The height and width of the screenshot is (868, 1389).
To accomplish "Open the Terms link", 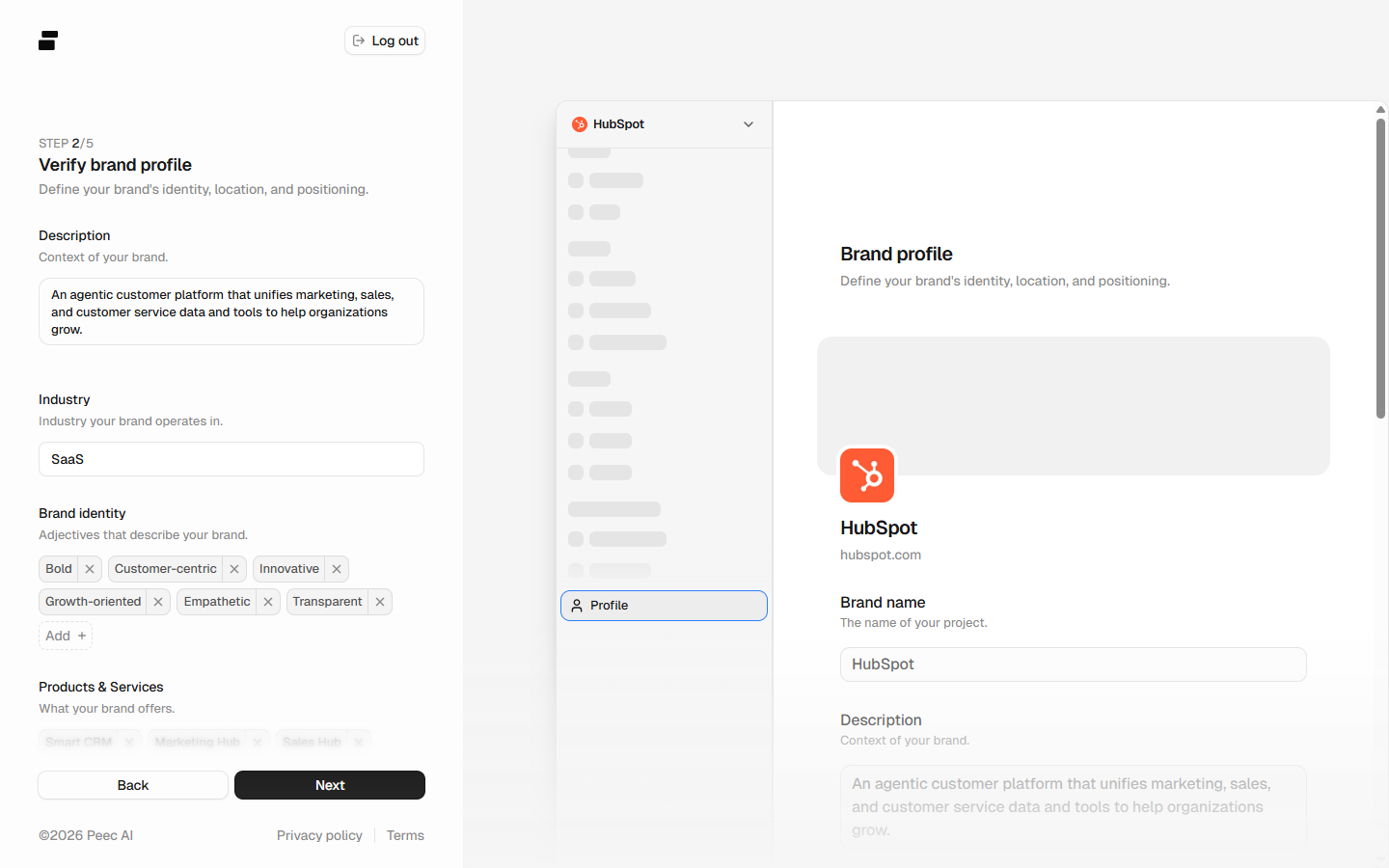I will point(405,835).
